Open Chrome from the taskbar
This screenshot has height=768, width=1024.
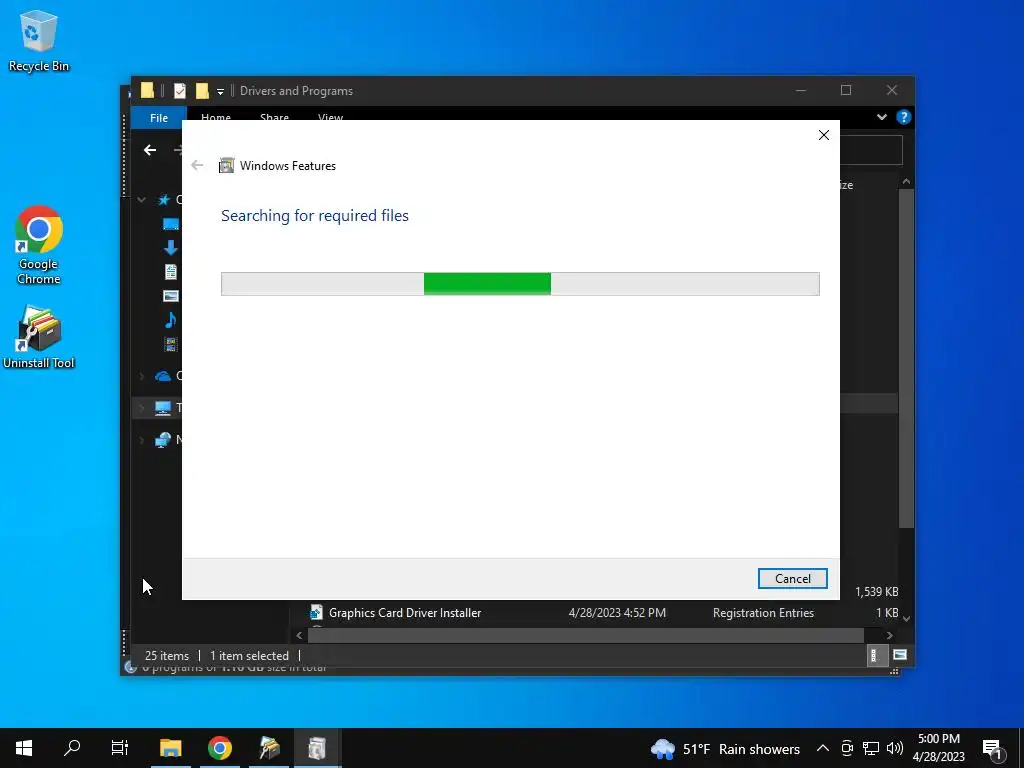[x=220, y=748]
